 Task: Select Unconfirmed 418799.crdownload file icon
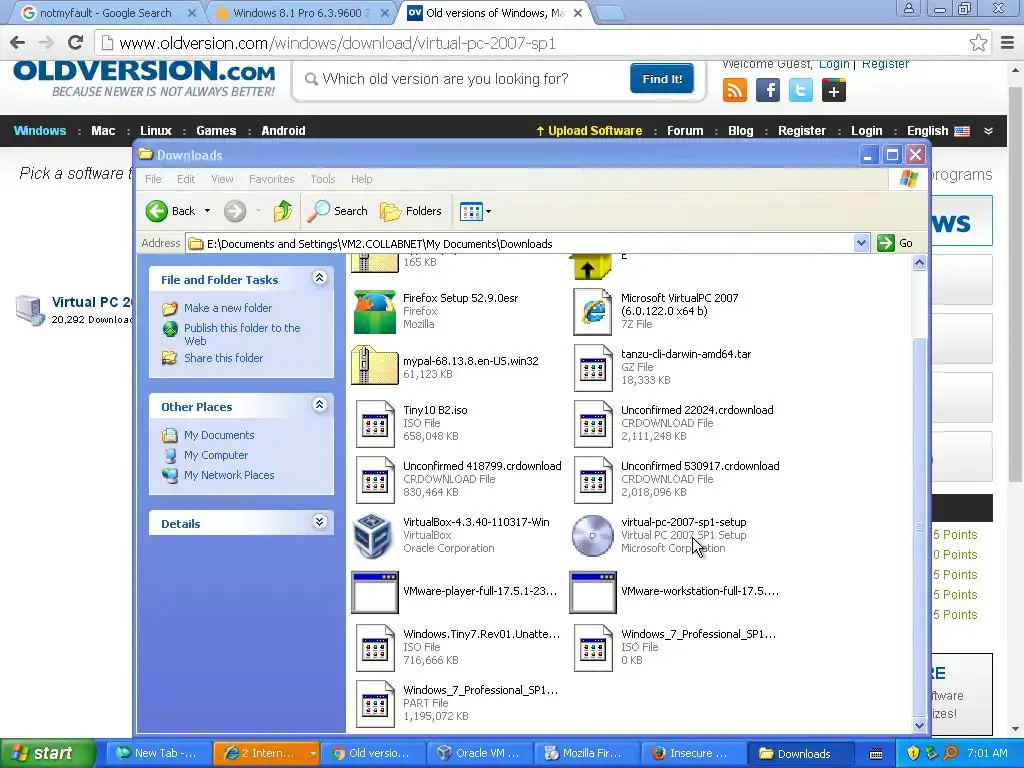pos(375,480)
